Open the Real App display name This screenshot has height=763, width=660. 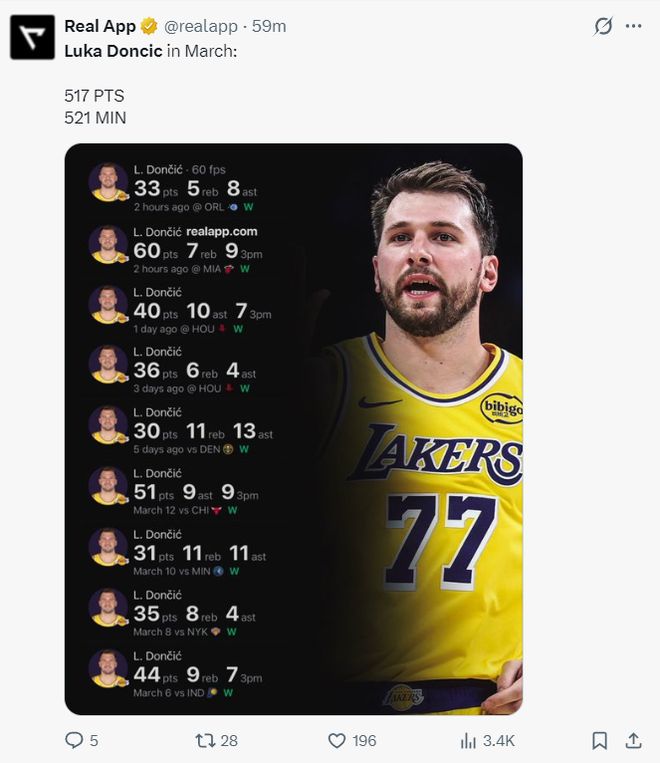[x=100, y=27]
